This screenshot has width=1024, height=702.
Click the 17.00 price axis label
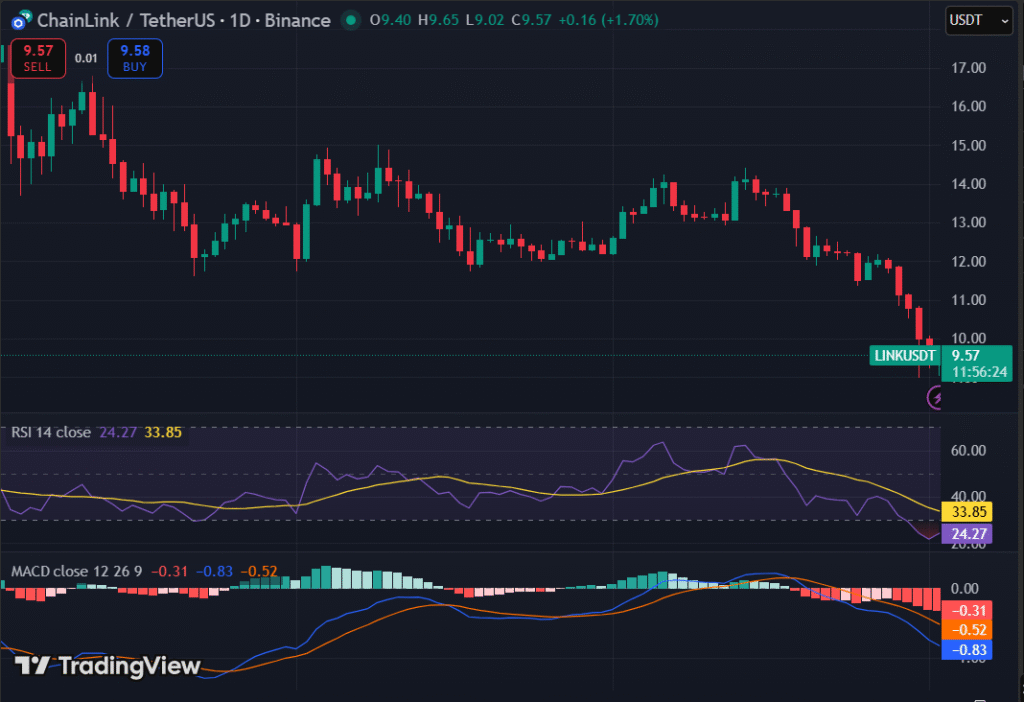coord(970,68)
